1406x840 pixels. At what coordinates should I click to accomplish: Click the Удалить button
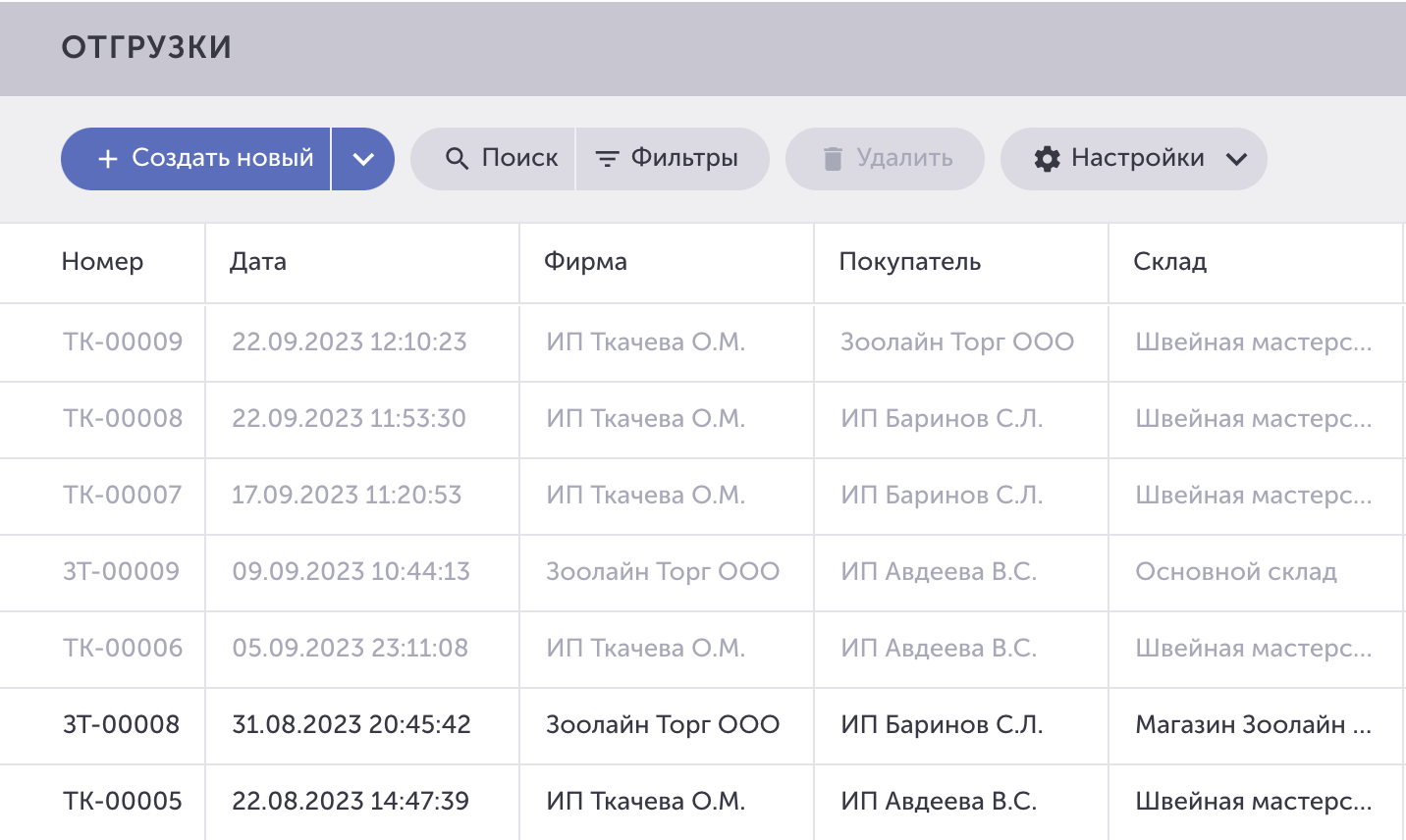point(885,159)
